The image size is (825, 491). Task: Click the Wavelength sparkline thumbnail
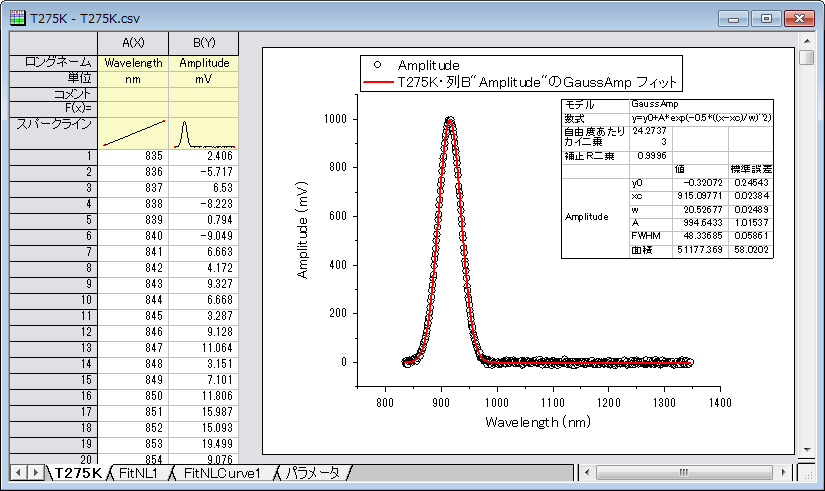pos(133,133)
